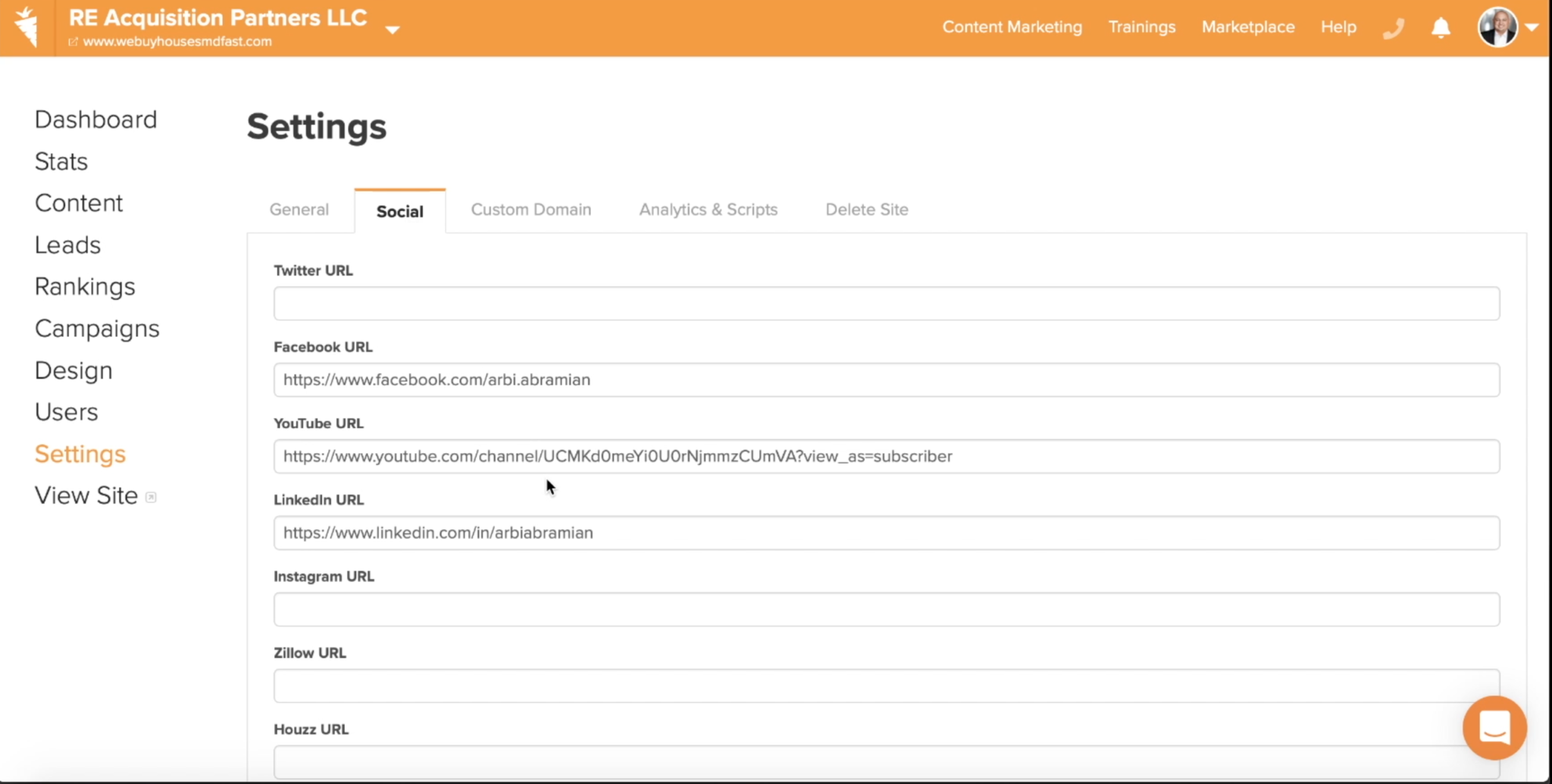Click the LinkedIn URL input field
The height and width of the screenshot is (784, 1552).
point(887,533)
